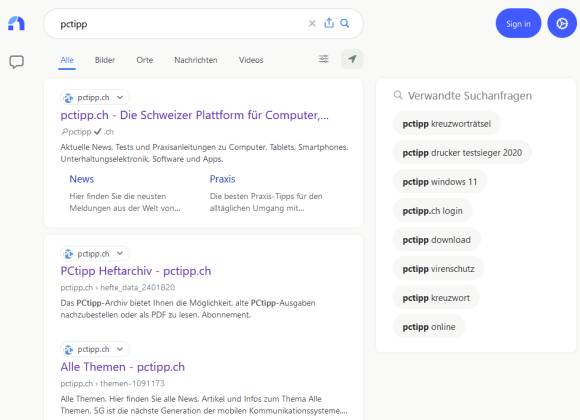Image resolution: width=580 pixels, height=420 pixels.
Task: Open the News sitelink
Action: [x=82, y=179]
